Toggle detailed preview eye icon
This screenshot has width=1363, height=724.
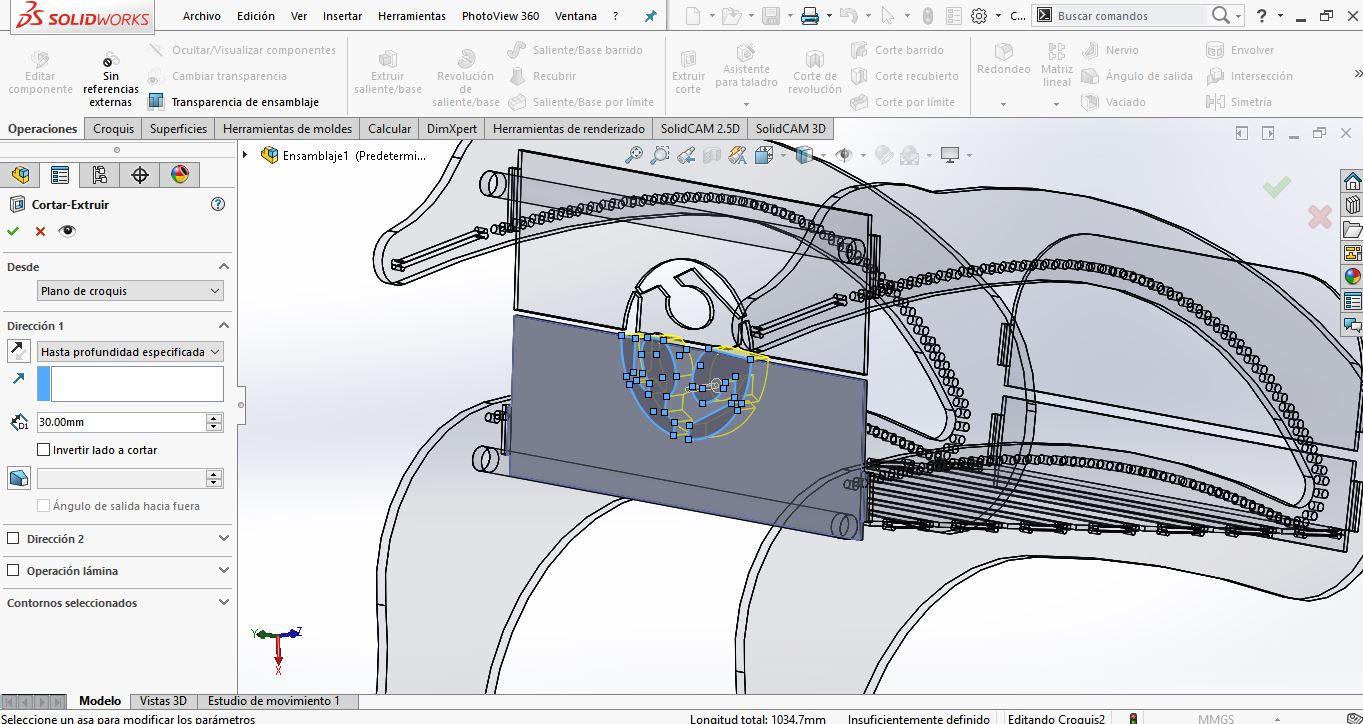67,231
